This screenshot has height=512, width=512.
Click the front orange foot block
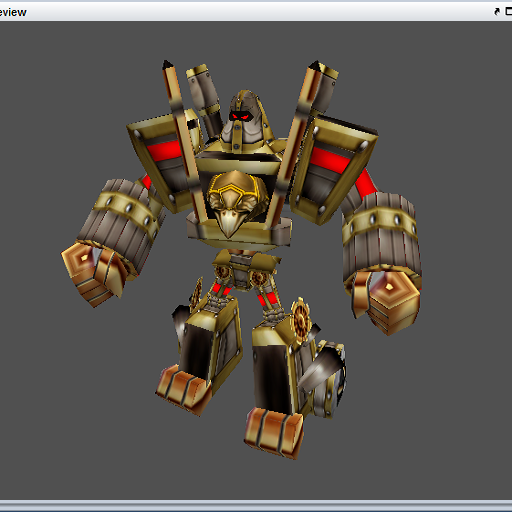(274, 432)
